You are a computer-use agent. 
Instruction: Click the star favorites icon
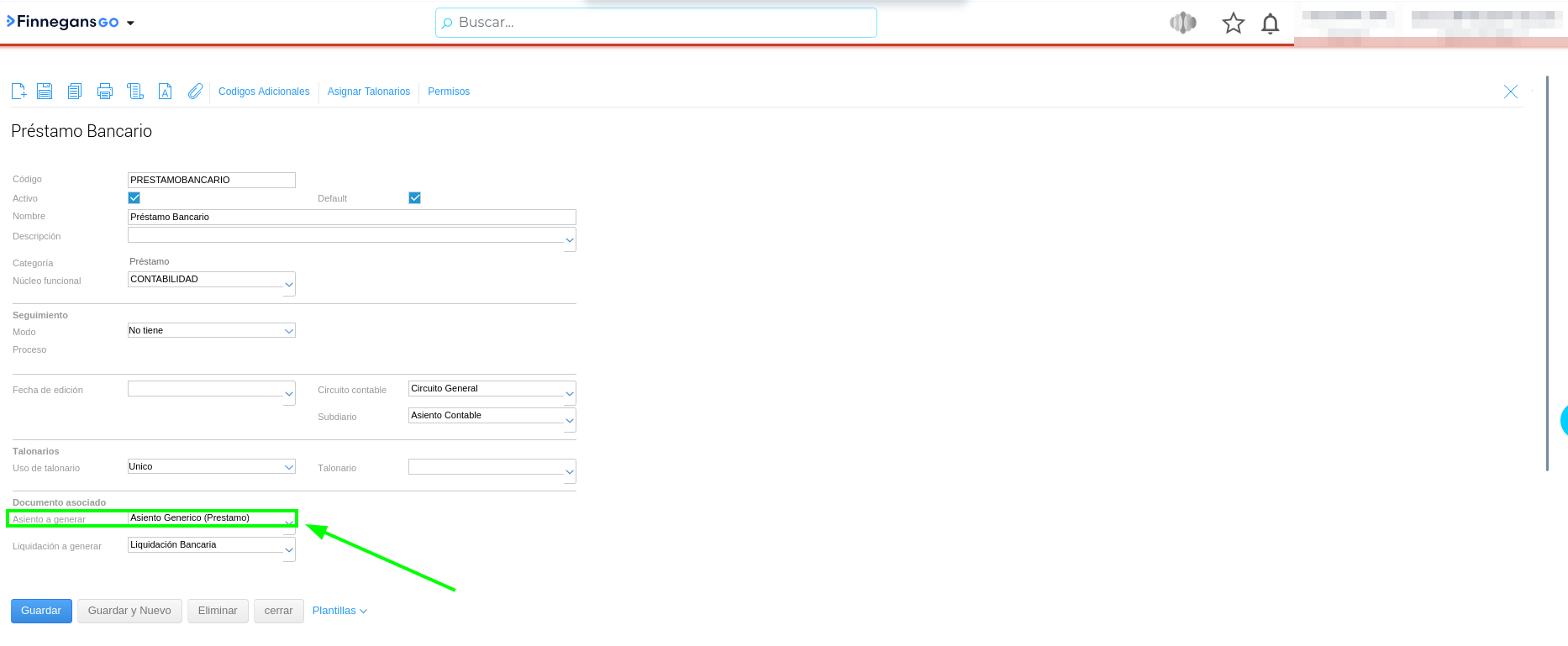1233,24
